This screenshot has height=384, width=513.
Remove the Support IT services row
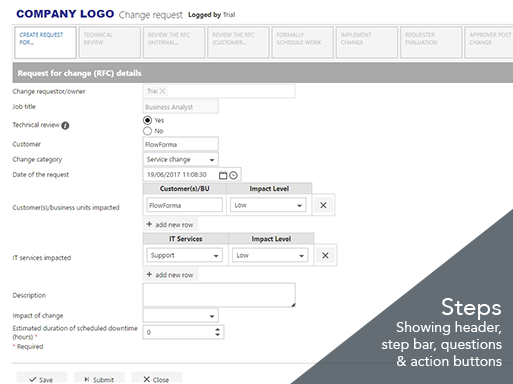point(325,255)
